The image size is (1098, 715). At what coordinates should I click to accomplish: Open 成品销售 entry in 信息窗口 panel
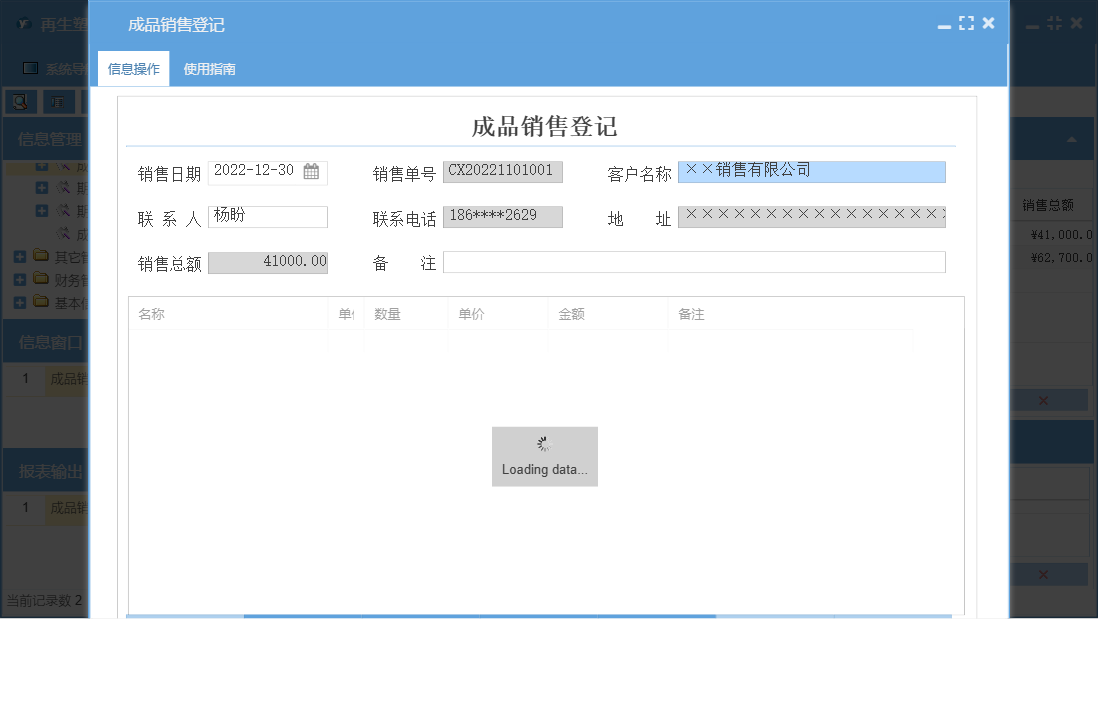[x=66, y=379]
